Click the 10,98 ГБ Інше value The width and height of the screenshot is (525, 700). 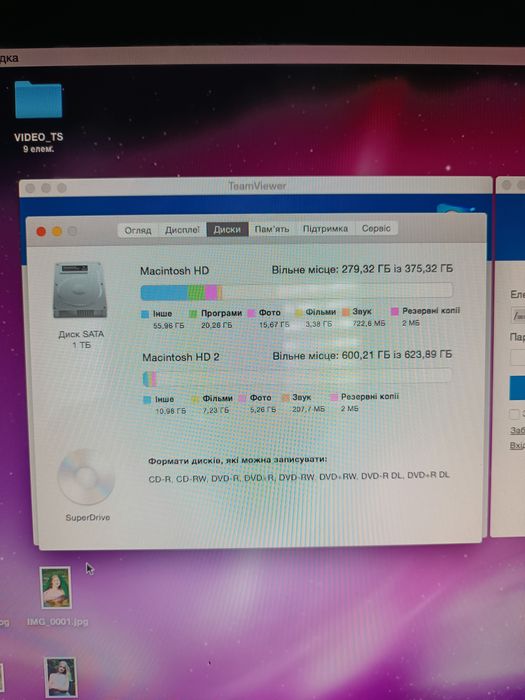(x=171, y=411)
